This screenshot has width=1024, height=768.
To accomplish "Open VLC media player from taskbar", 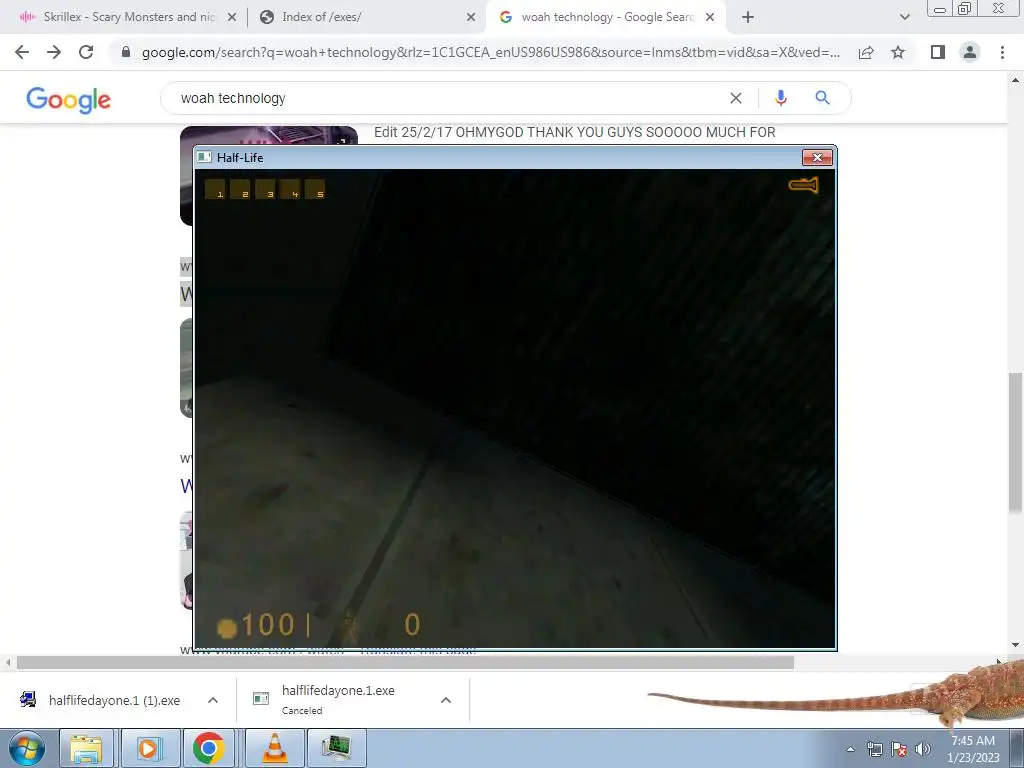I will [275, 749].
